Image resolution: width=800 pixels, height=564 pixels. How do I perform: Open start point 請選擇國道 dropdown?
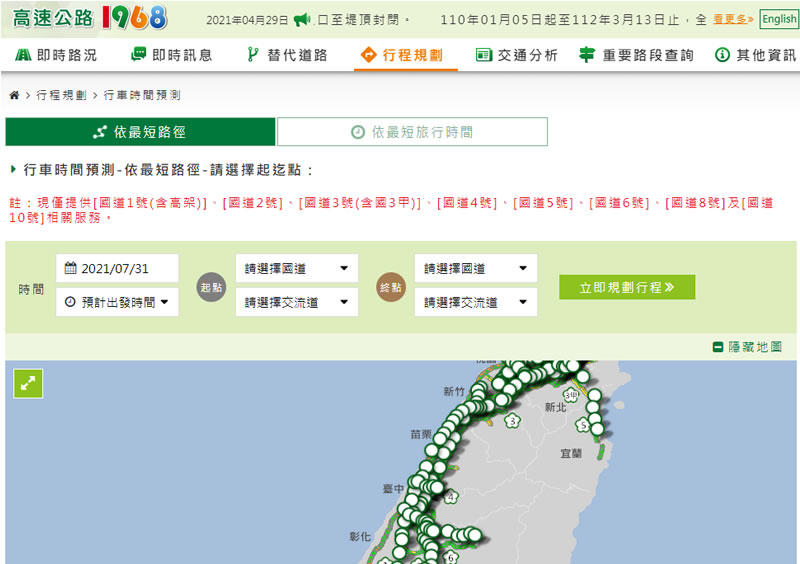pos(297,268)
